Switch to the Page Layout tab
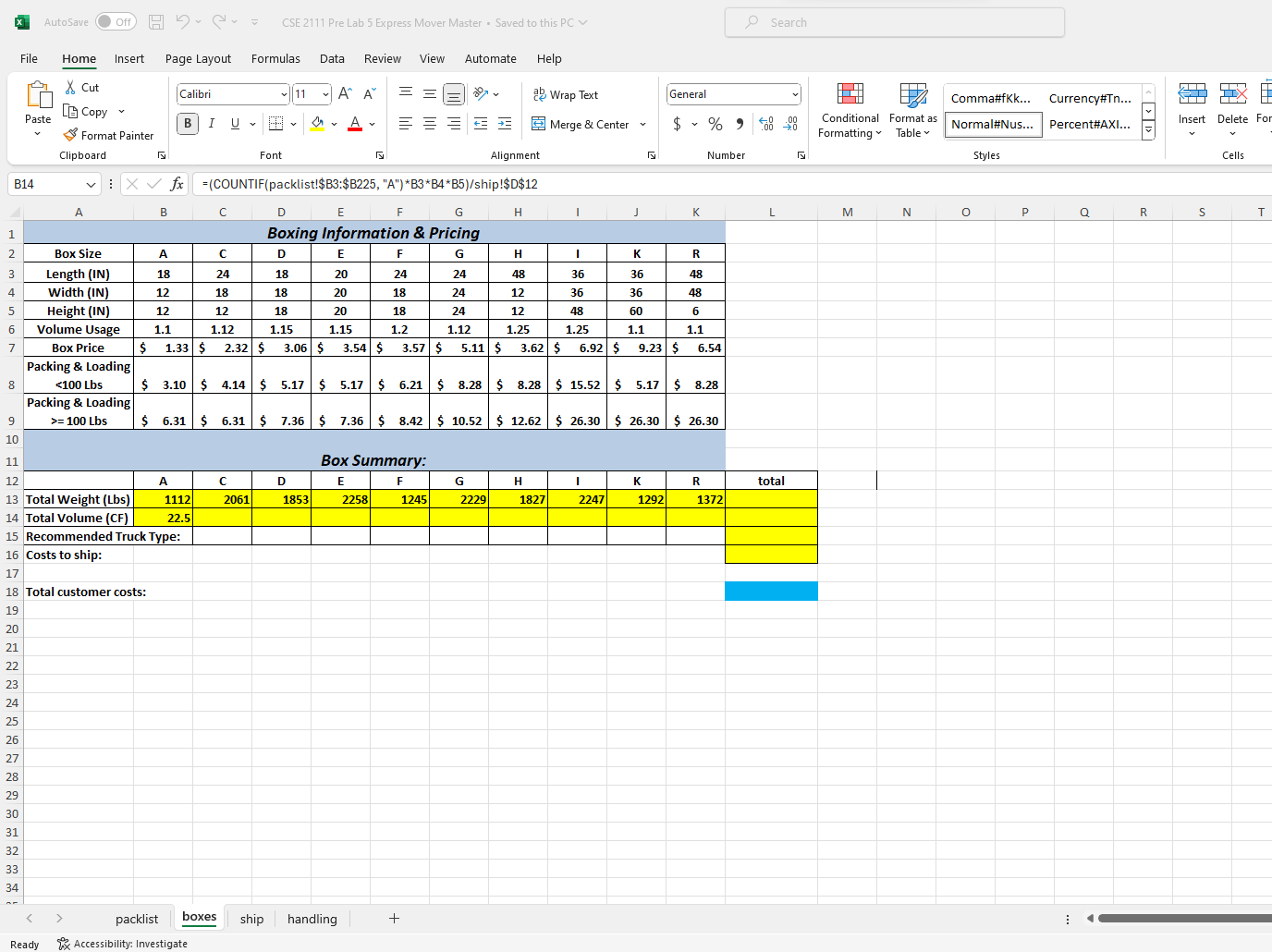The height and width of the screenshot is (952, 1272). (198, 58)
